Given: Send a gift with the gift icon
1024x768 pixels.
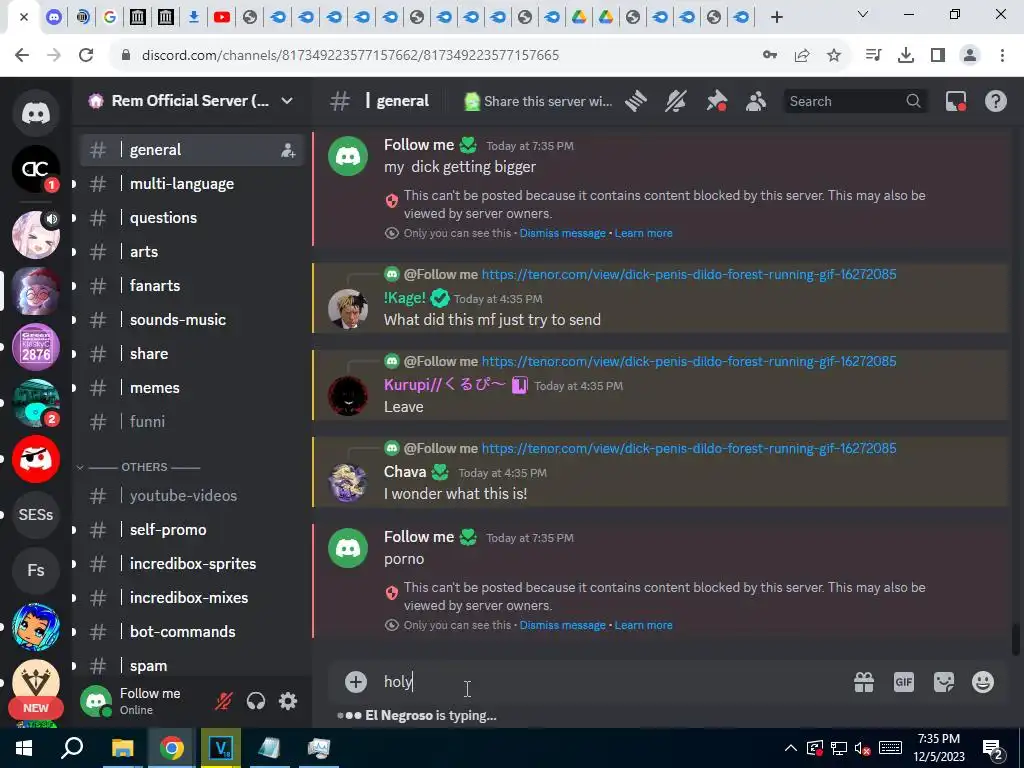Looking at the screenshot, I should [x=864, y=682].
